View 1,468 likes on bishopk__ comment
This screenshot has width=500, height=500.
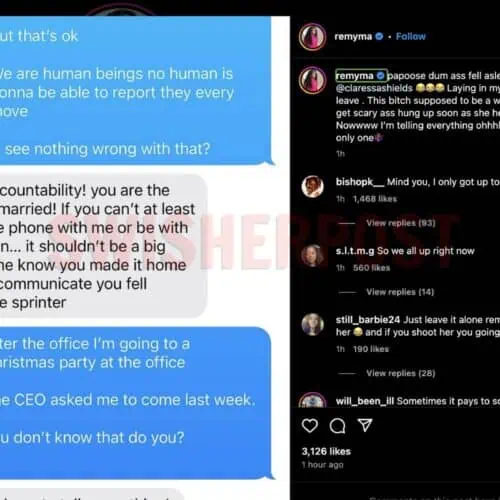(375, 199)
